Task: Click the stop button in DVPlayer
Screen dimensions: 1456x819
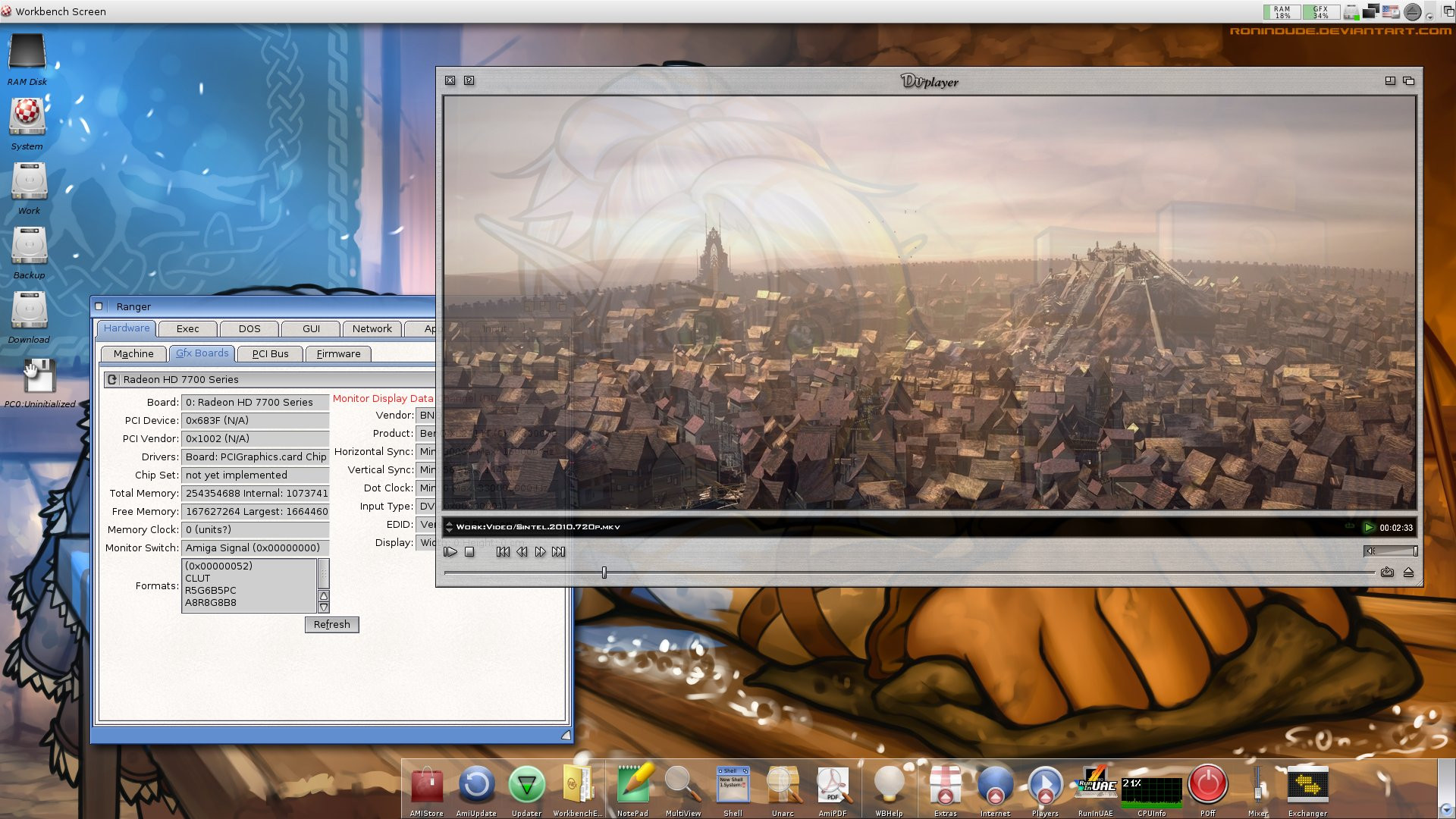Action: [469, 551]
